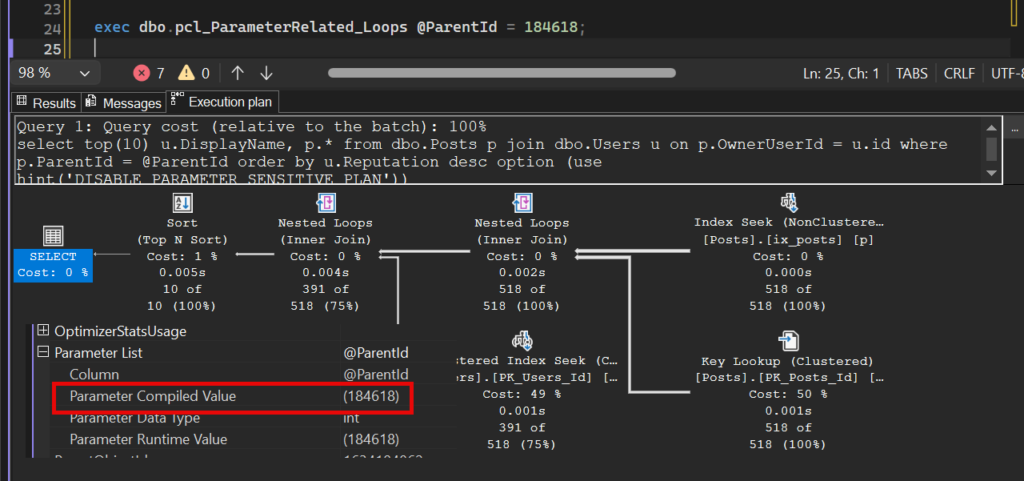Click the Ln: 25, Ch: 1 position indicator

[840, 73]
